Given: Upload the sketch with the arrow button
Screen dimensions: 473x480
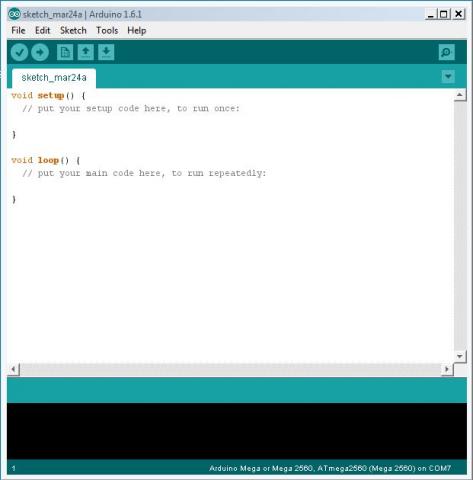Looking at the screenshot, I should coord(40,52).
